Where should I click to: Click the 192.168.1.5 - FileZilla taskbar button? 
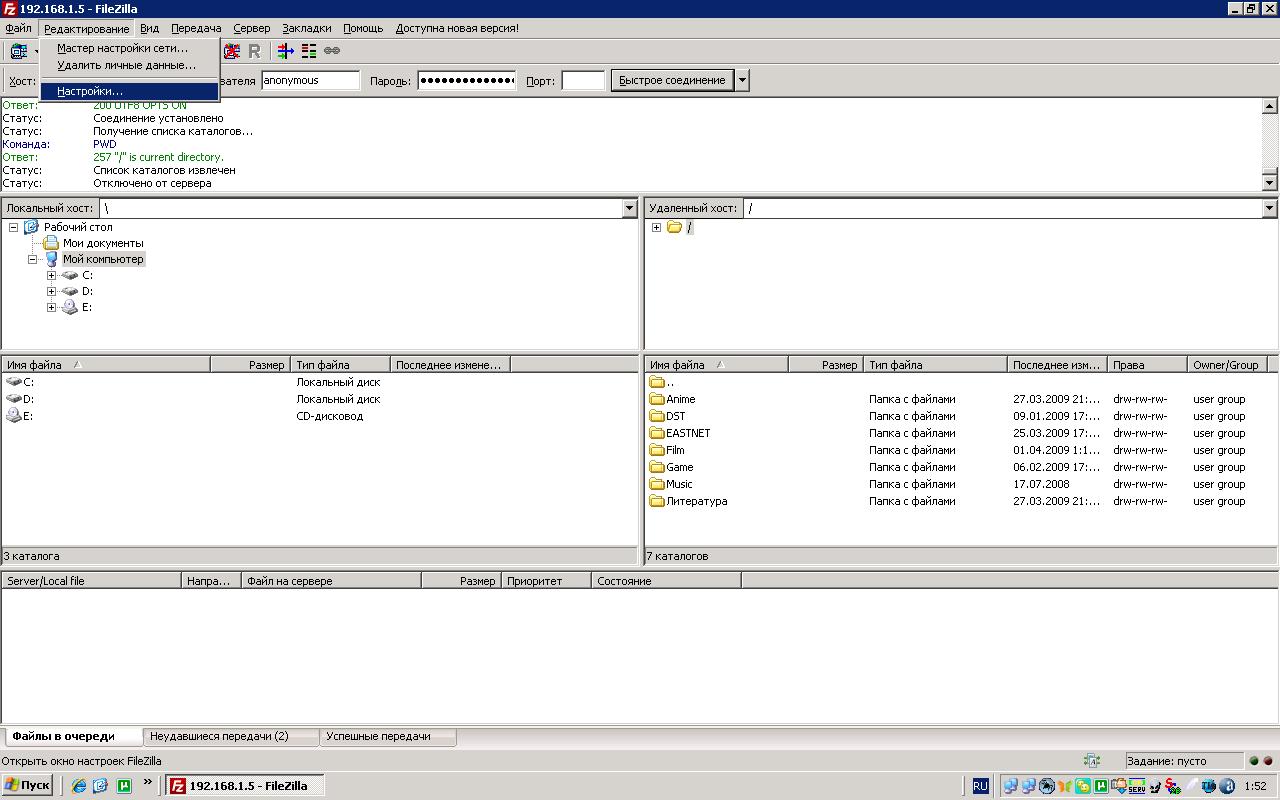243,786
